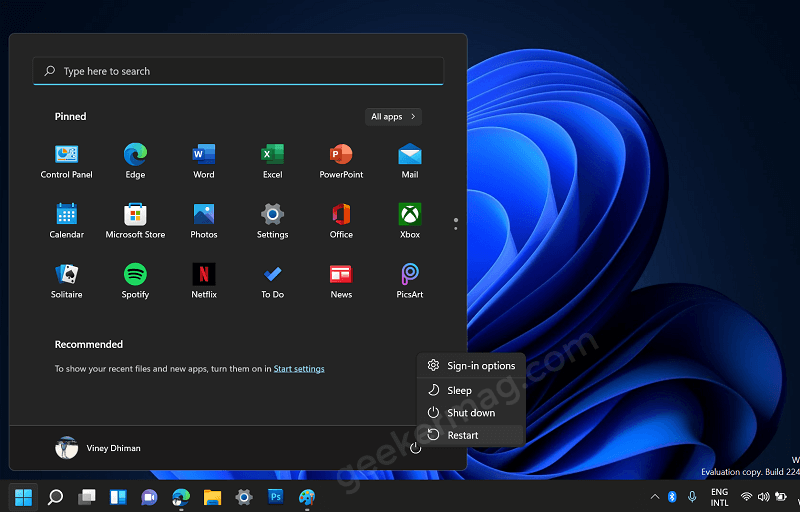The height and width of the screenshot is (512, 800).
Task: Show hidden tray icons chevron
Action: click(655, 497)
